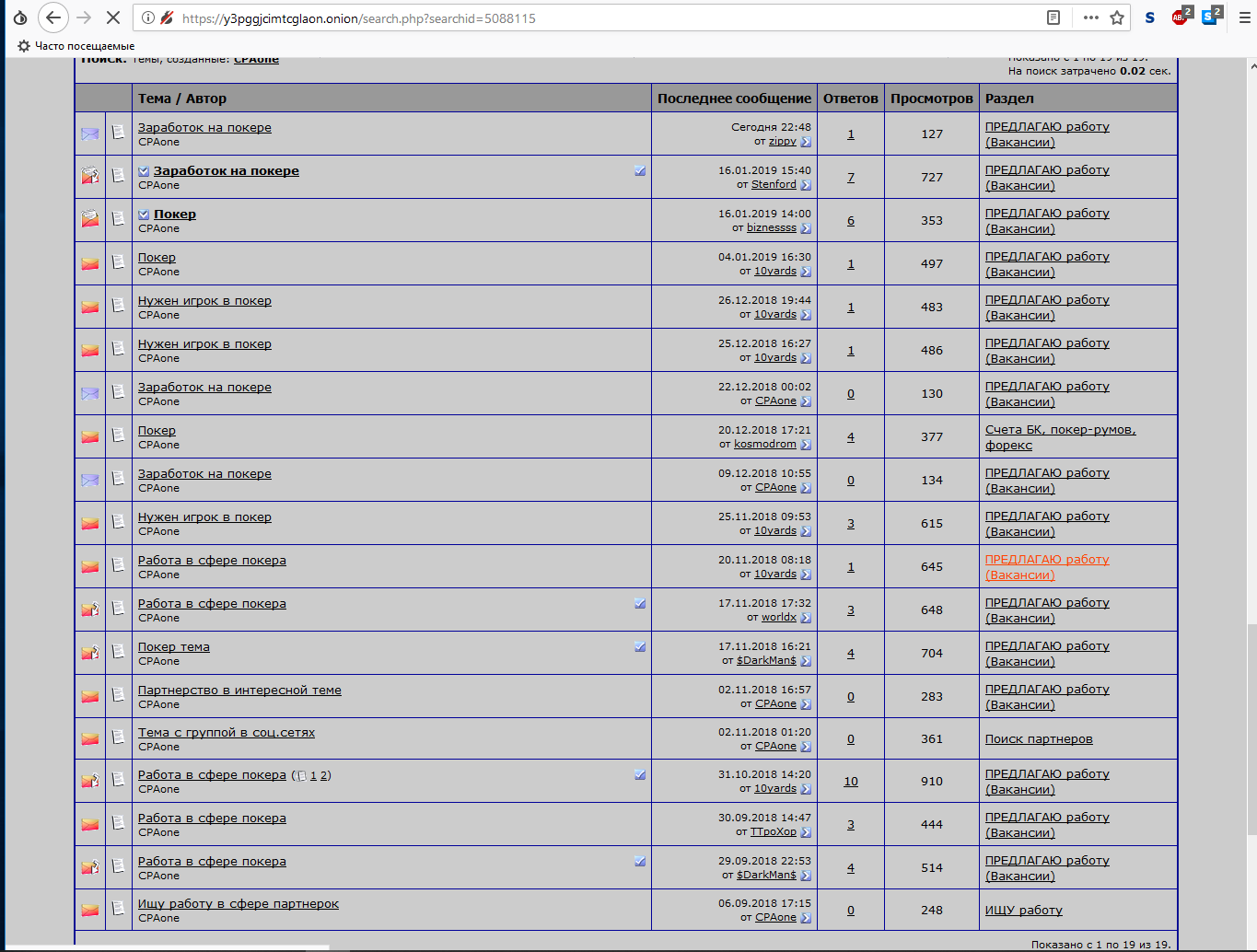Open thread Тема с группой в соц.сетях

[227, 733]
